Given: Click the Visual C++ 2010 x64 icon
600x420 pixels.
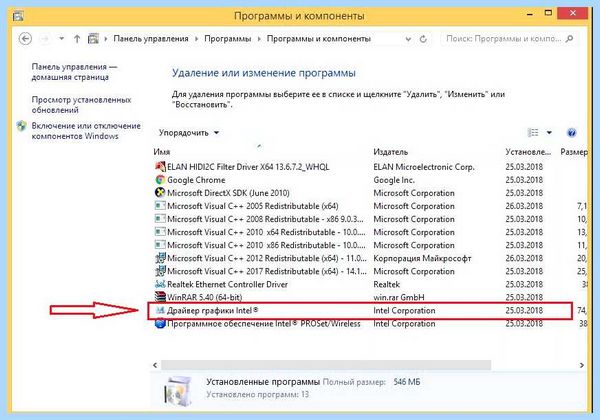Looking at the screenshot, I should click(160, 232).
